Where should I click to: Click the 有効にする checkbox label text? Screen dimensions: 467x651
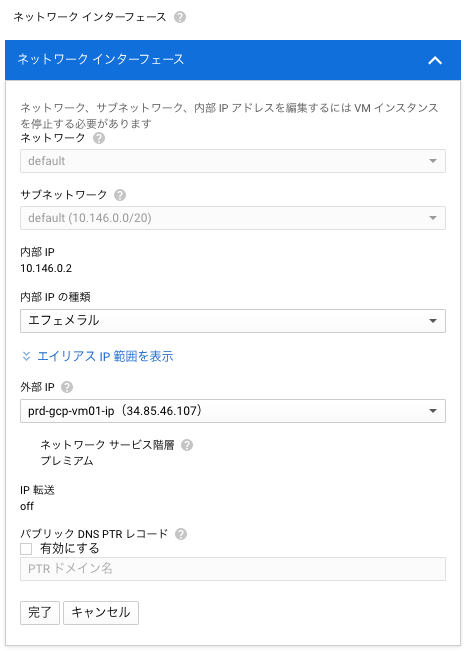coord(70,548)
